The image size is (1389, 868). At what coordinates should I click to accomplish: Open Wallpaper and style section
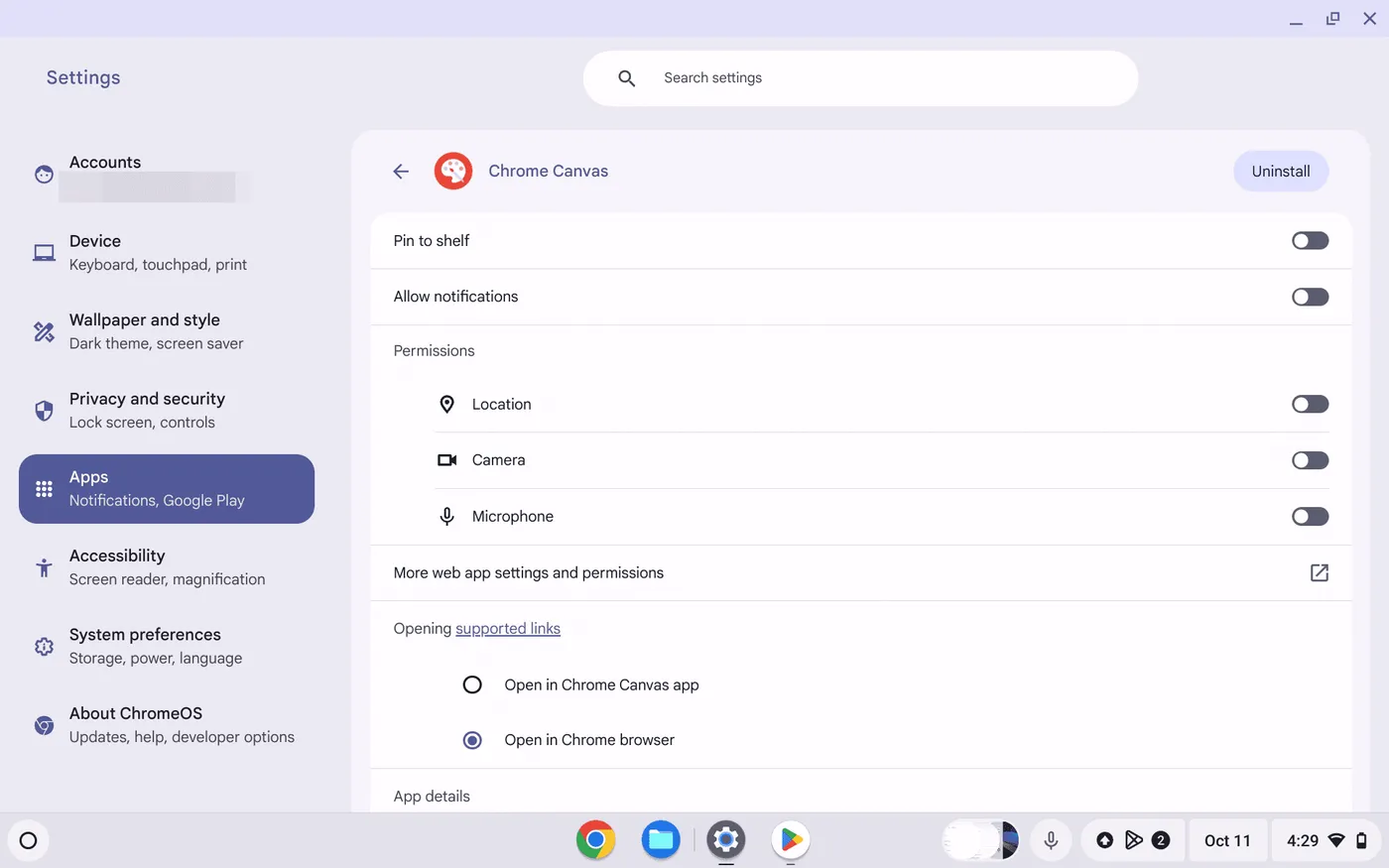[167, 331]
